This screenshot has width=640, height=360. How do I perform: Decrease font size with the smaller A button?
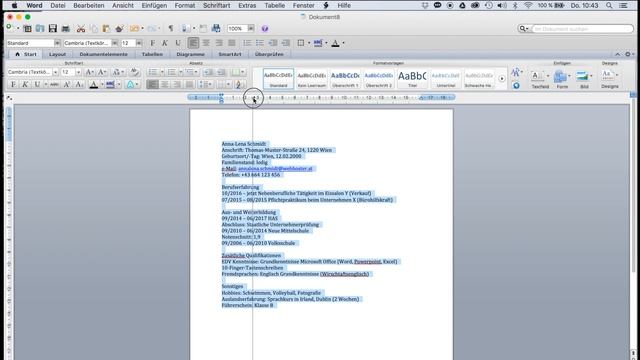102,72
